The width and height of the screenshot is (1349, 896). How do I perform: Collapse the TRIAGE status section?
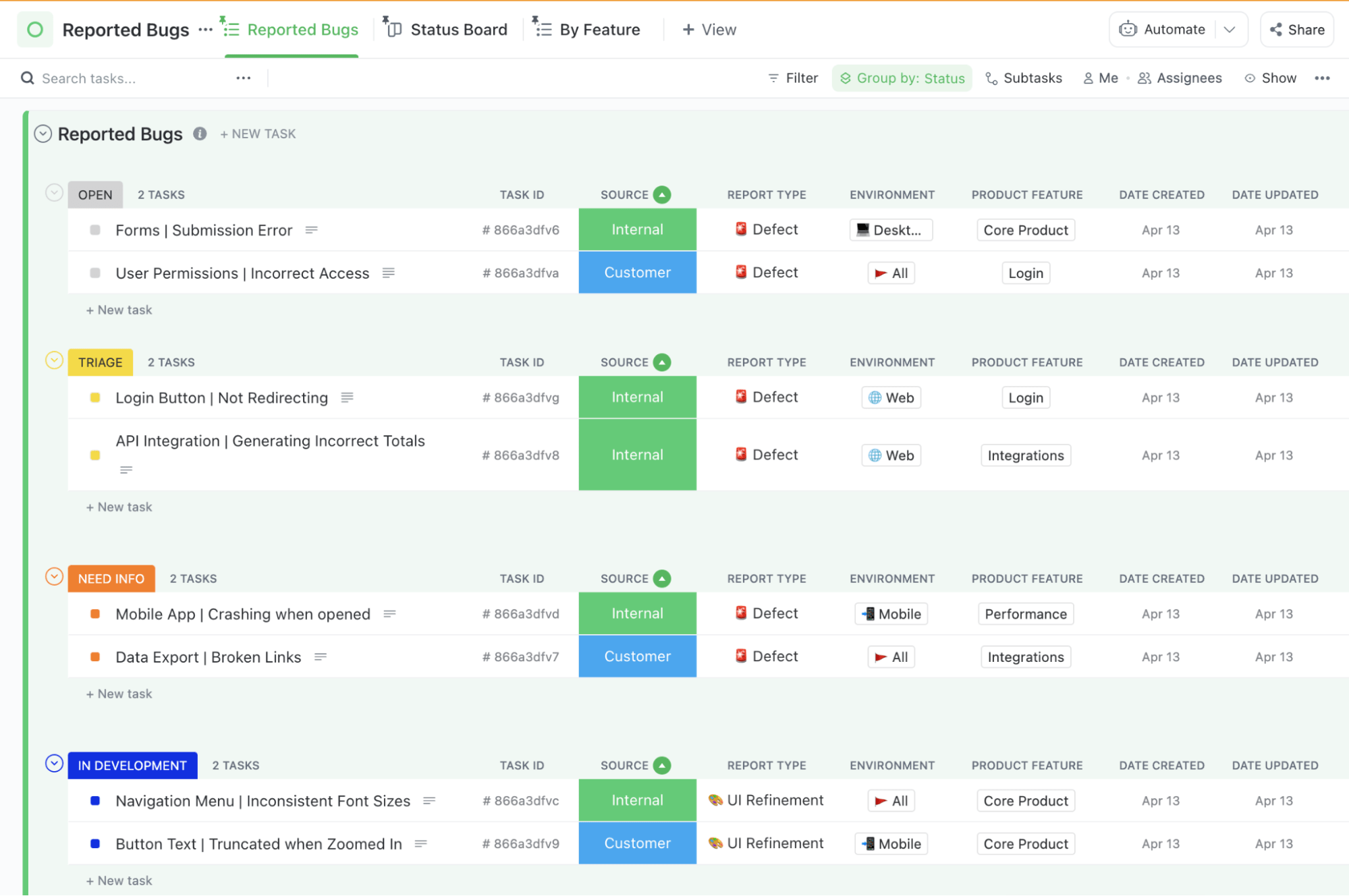click(55, 361)
